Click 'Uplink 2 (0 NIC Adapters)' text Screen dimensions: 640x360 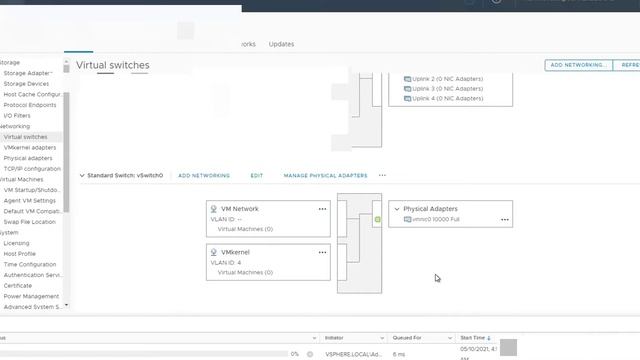[447, 79]
